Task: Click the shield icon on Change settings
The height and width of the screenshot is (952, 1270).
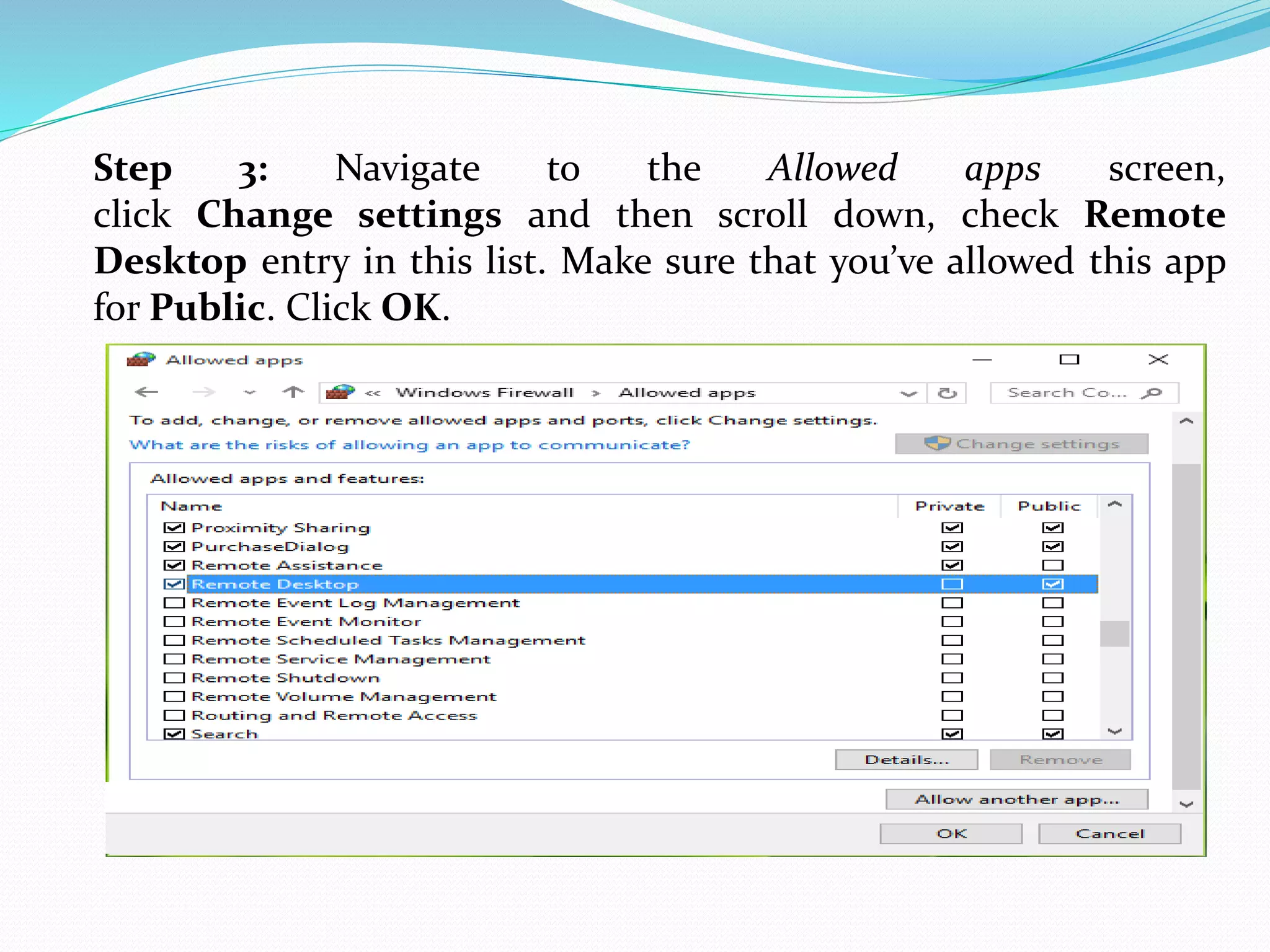Action: click(x=937, y=444)
